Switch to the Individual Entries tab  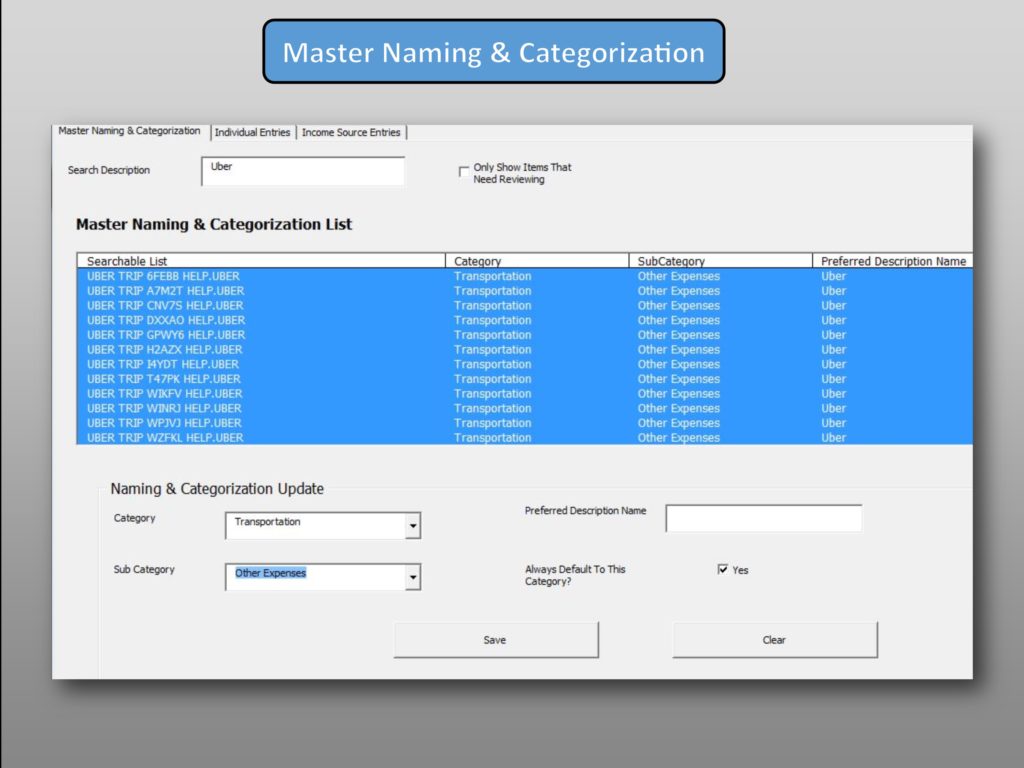click(252, 132)
